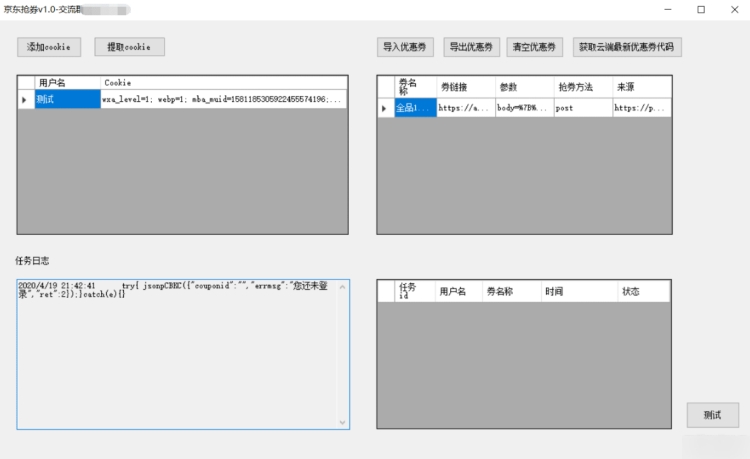Select the 全品 coupon name cell
The height and width of the screenshot is (459, 750).
click(x=415, y=108)
